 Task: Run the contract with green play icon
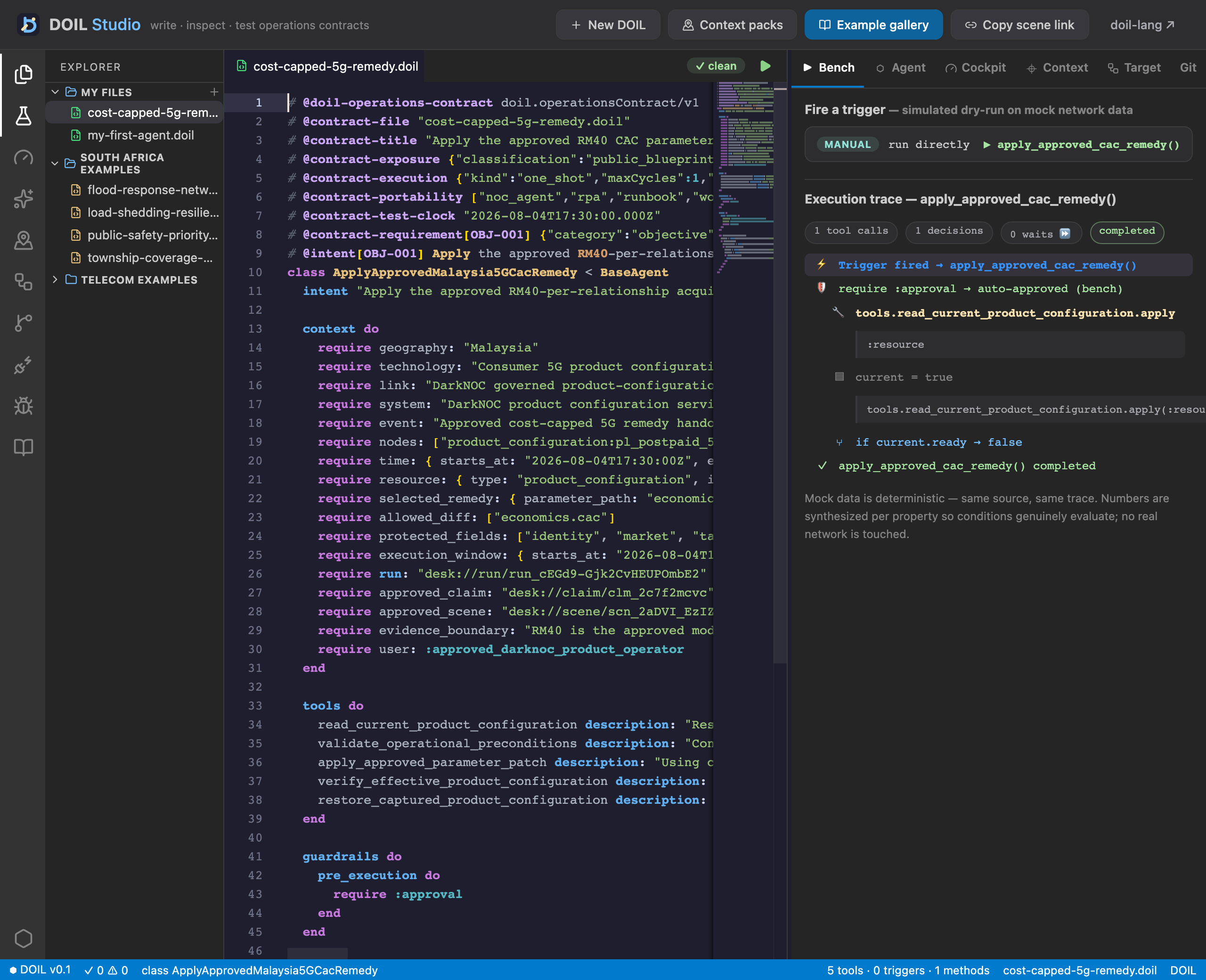coord(765,66)
